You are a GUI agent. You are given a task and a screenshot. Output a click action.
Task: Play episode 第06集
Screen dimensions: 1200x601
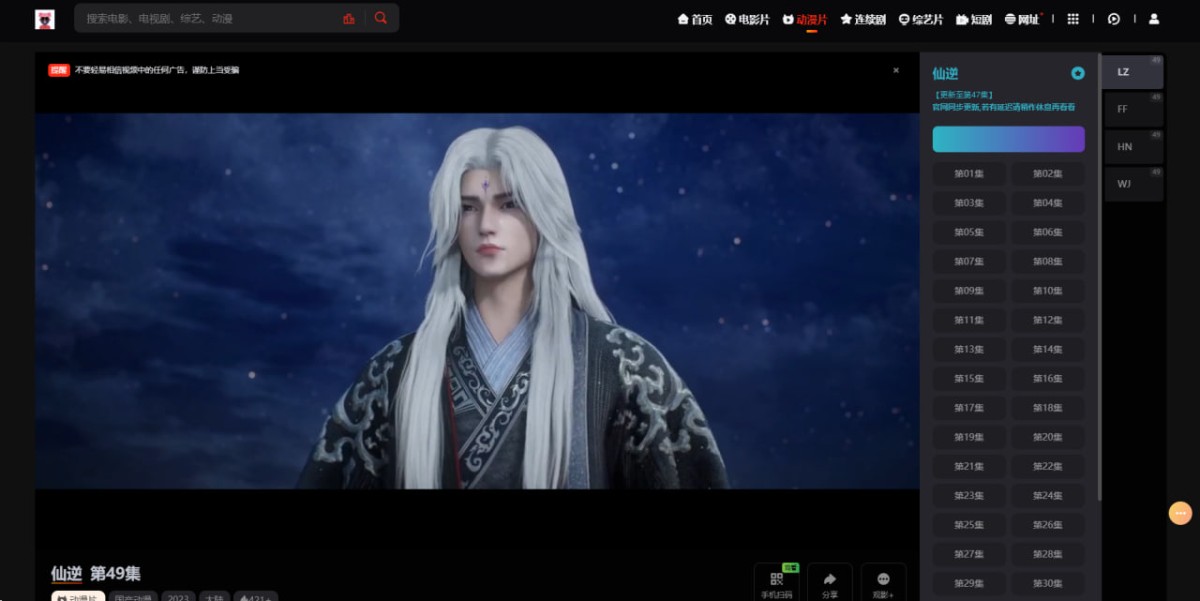click(1047, 232)
